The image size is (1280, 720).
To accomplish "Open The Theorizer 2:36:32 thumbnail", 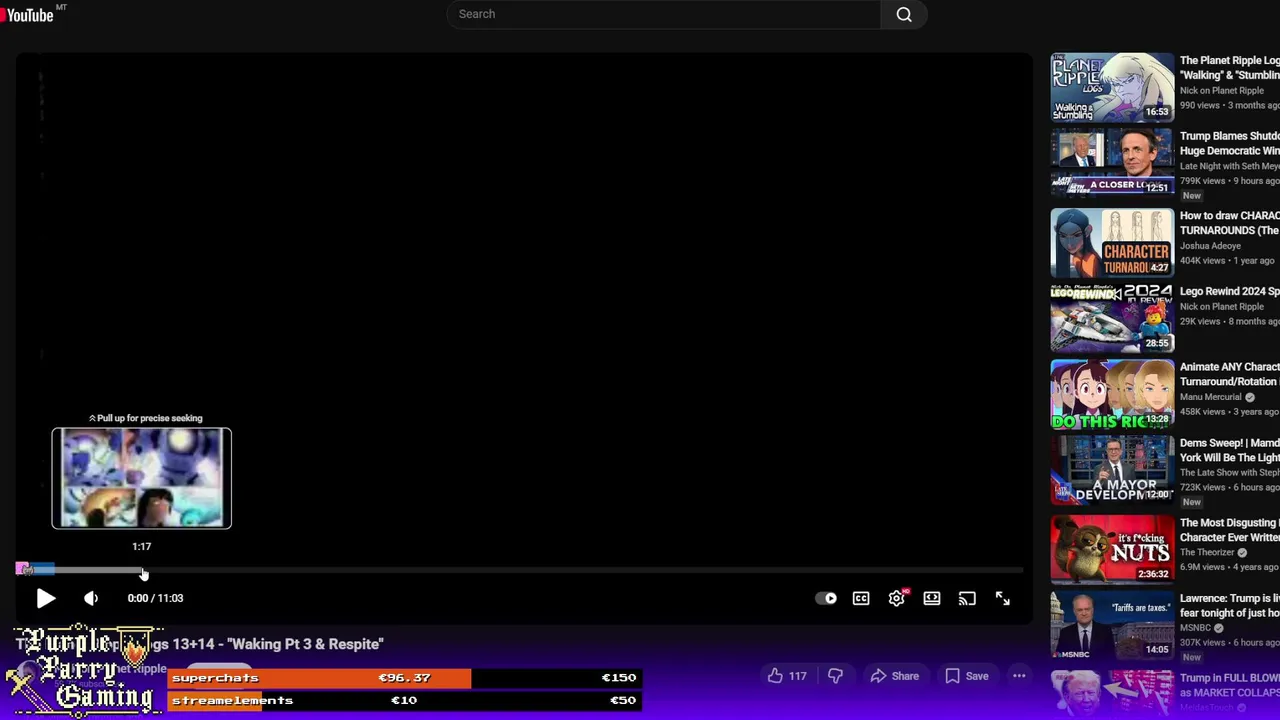I will click(1112, 549).
